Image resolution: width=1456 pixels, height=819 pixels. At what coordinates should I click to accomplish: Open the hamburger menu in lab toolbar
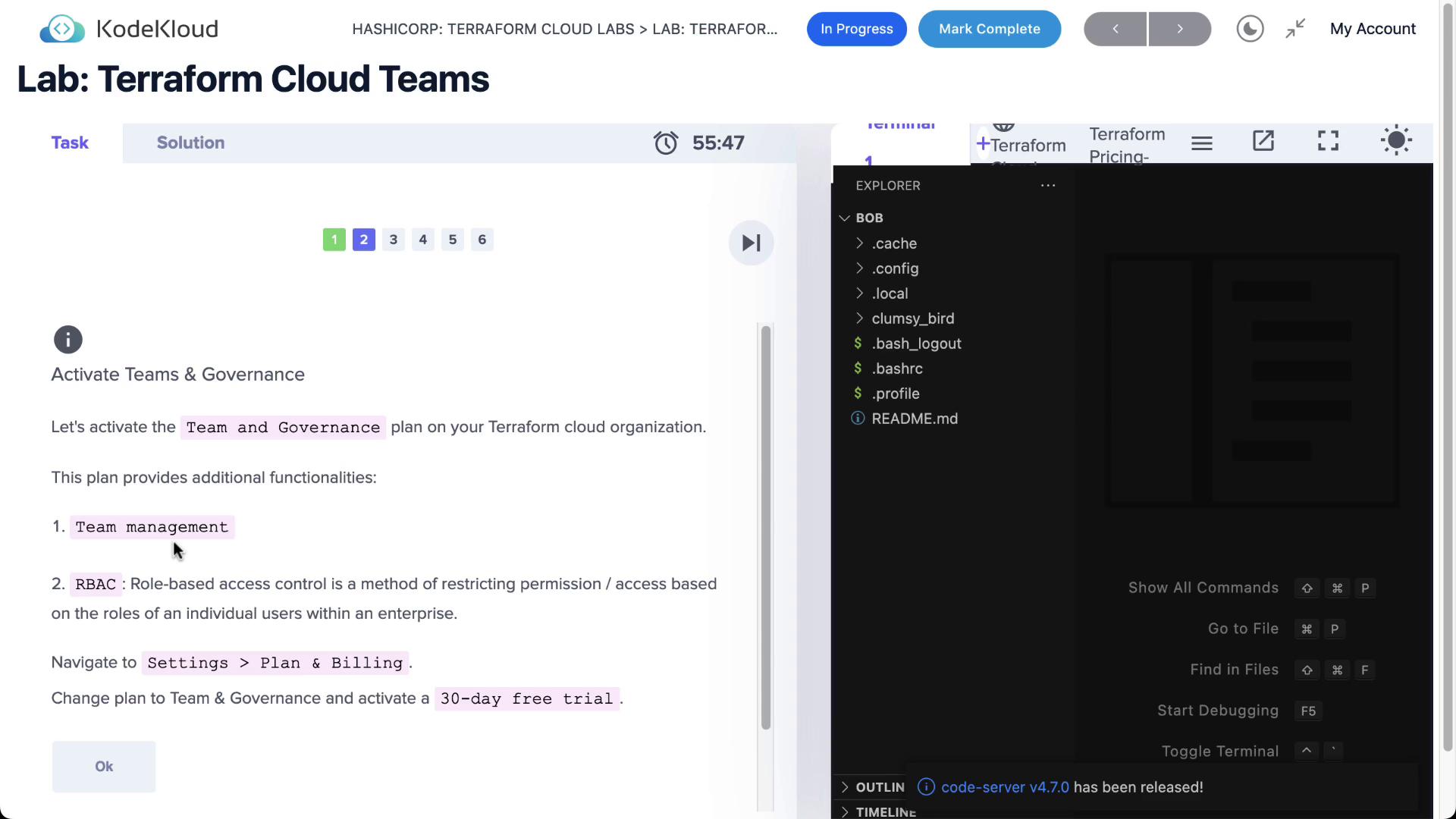[x=1202, y=143]
